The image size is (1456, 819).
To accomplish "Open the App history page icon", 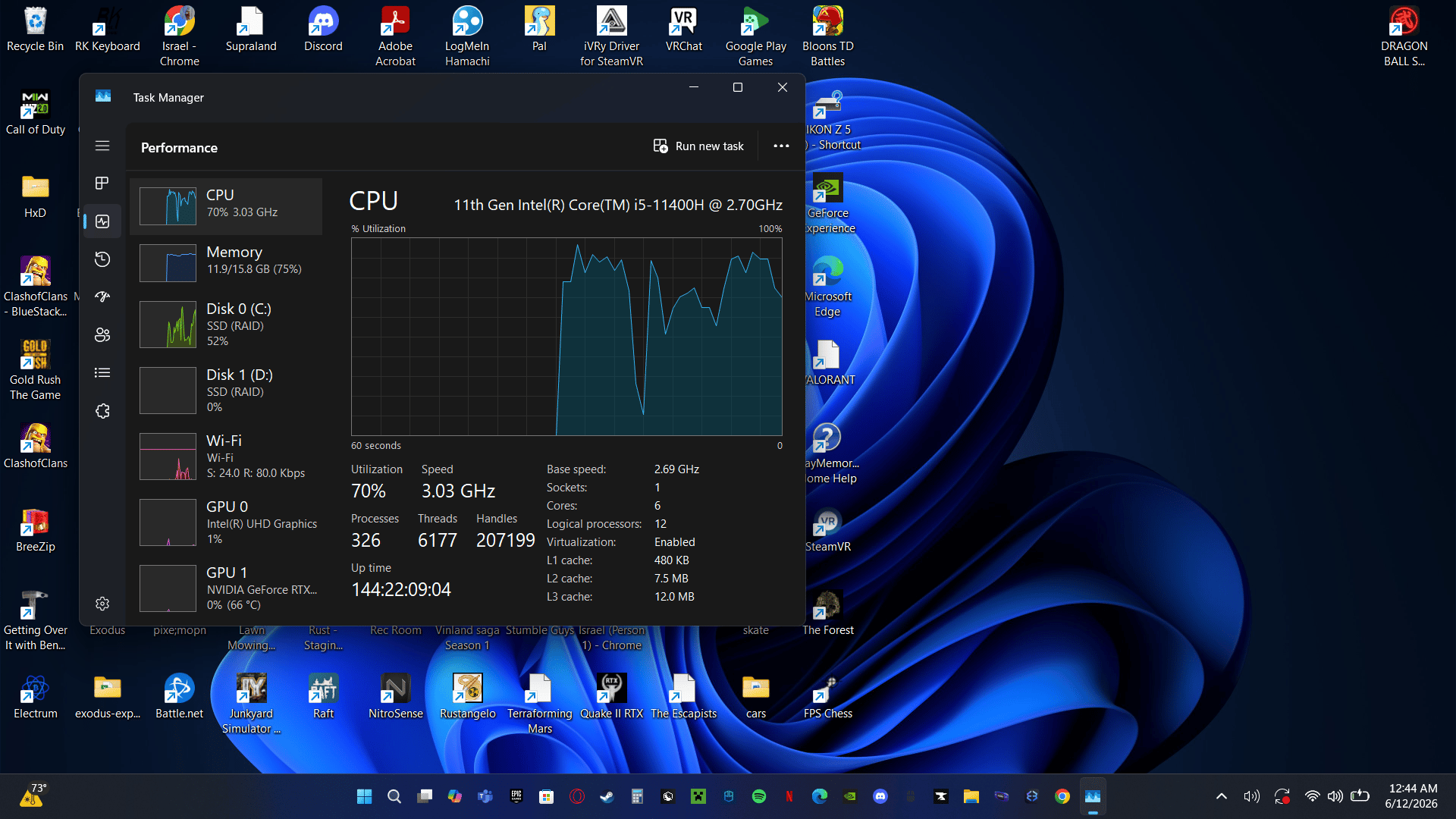I will [x=102, y=259].
